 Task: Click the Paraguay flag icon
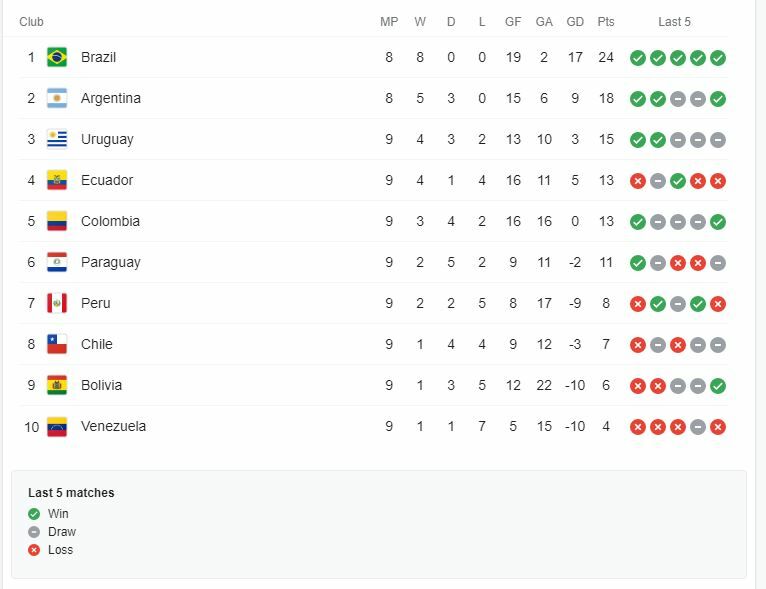[57, 262]
